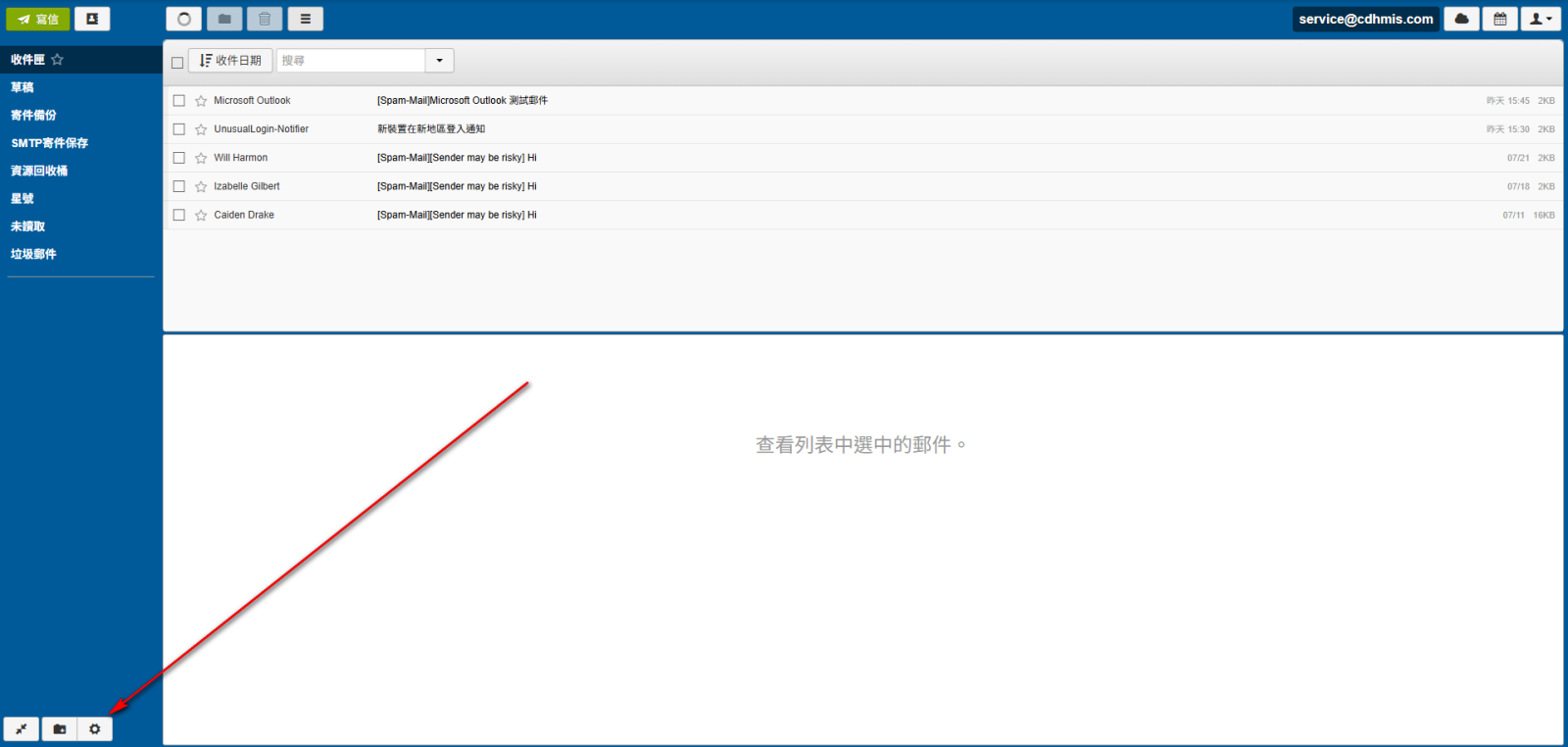Open the 草稿 drafts folder
The image size is (1568, 747).
[x=23, y=87]
